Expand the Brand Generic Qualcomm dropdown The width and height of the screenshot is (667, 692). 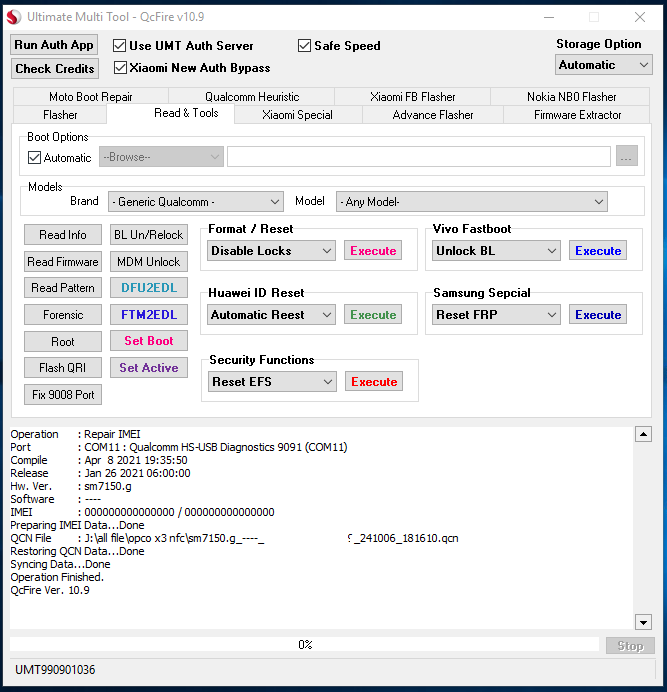(x=196, y=202)
